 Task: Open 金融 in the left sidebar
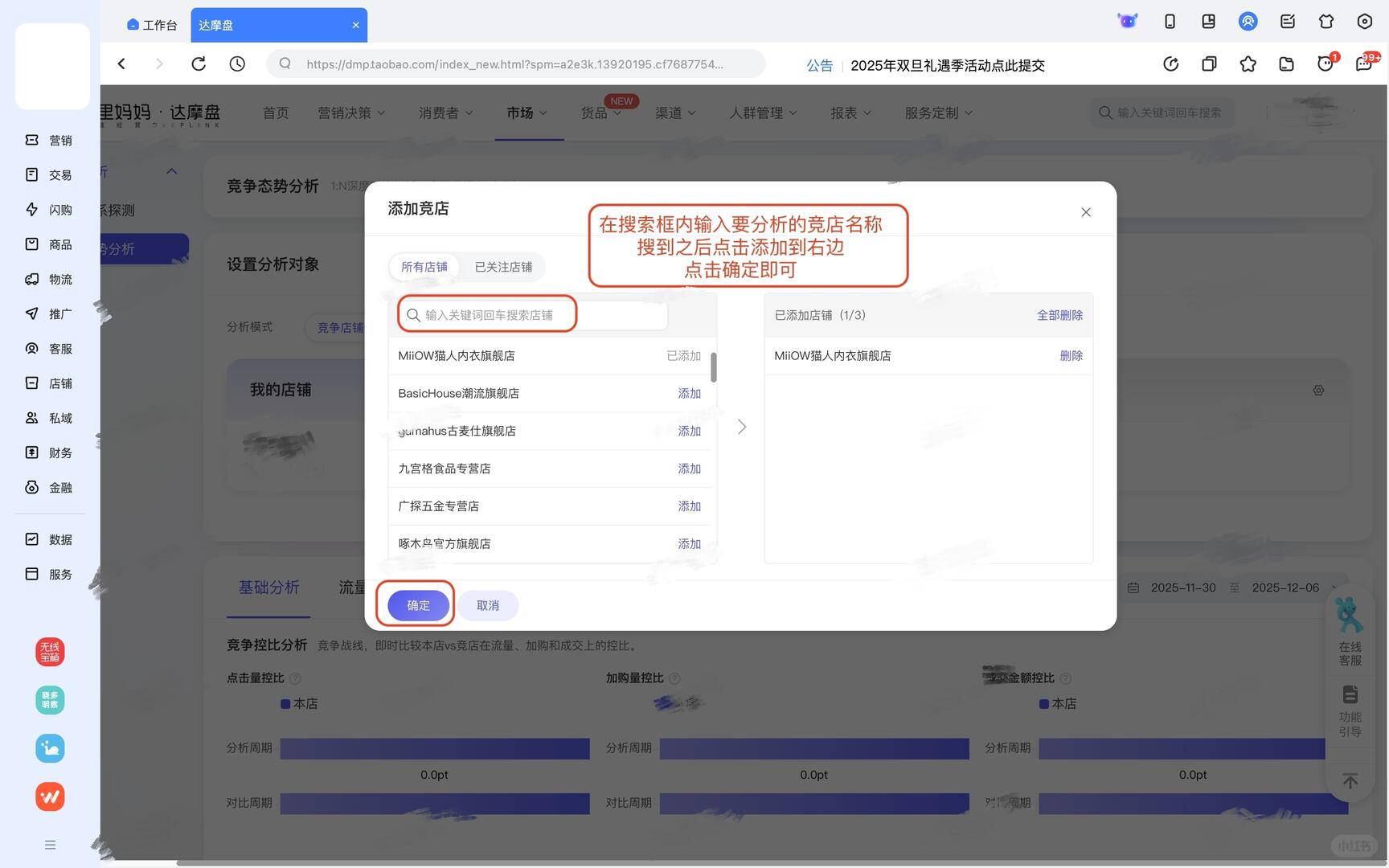point(49,488)
